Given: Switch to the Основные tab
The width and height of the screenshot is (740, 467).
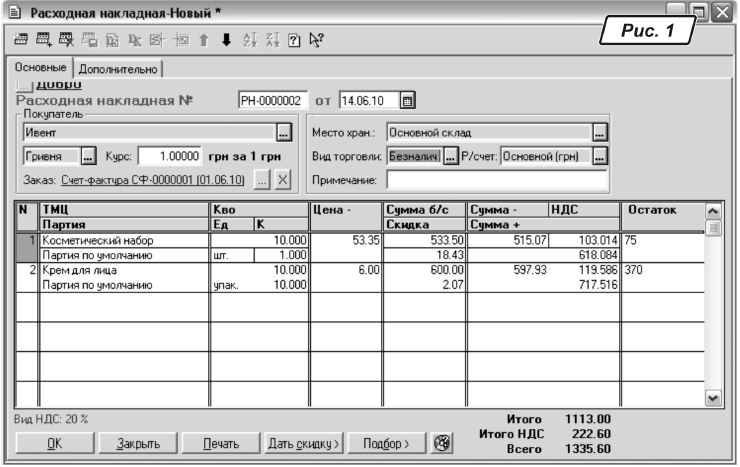Looking at the screenshot, I should (x=41, y=67).
